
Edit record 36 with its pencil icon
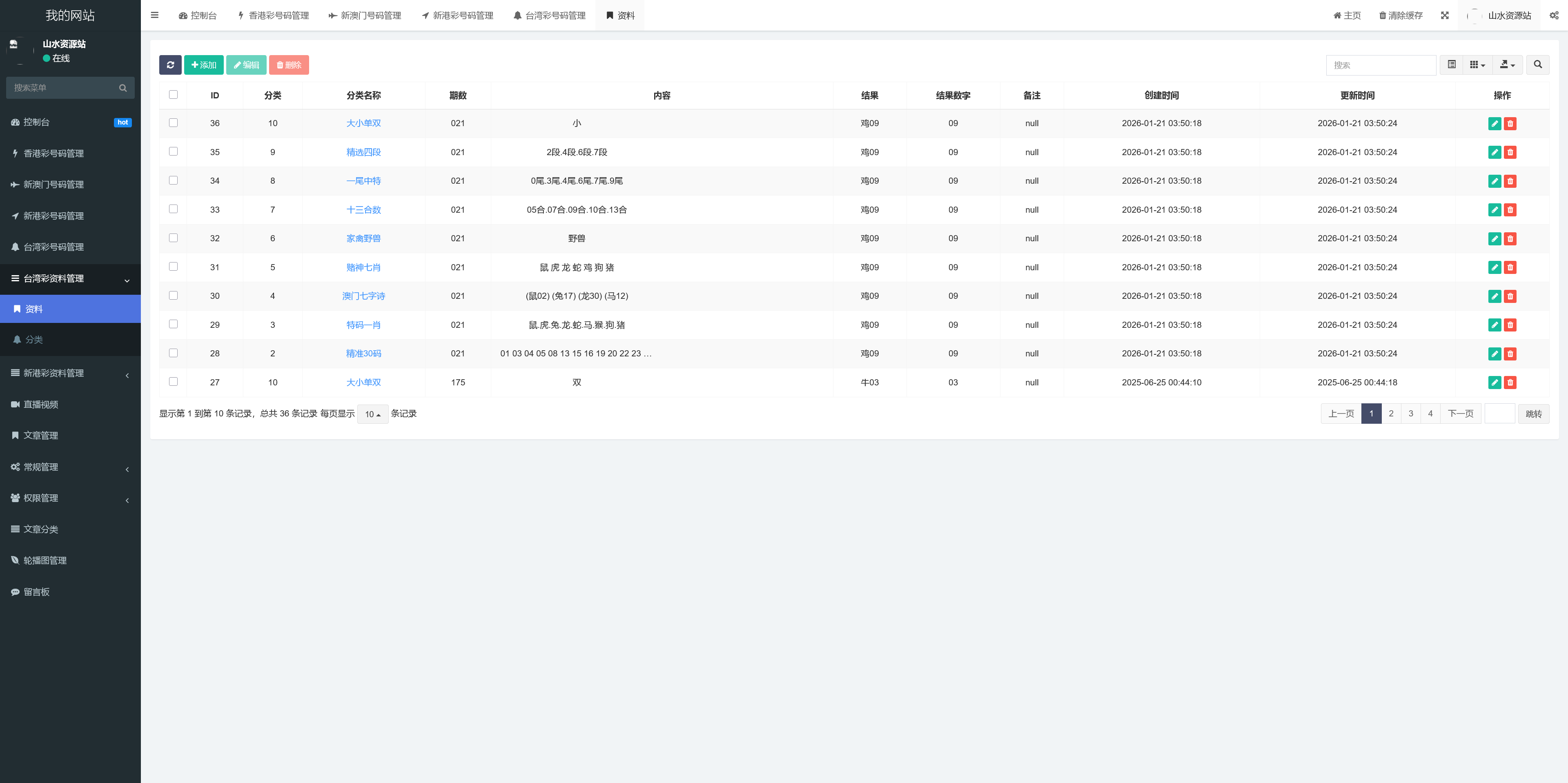click(x=1495, y=123)
